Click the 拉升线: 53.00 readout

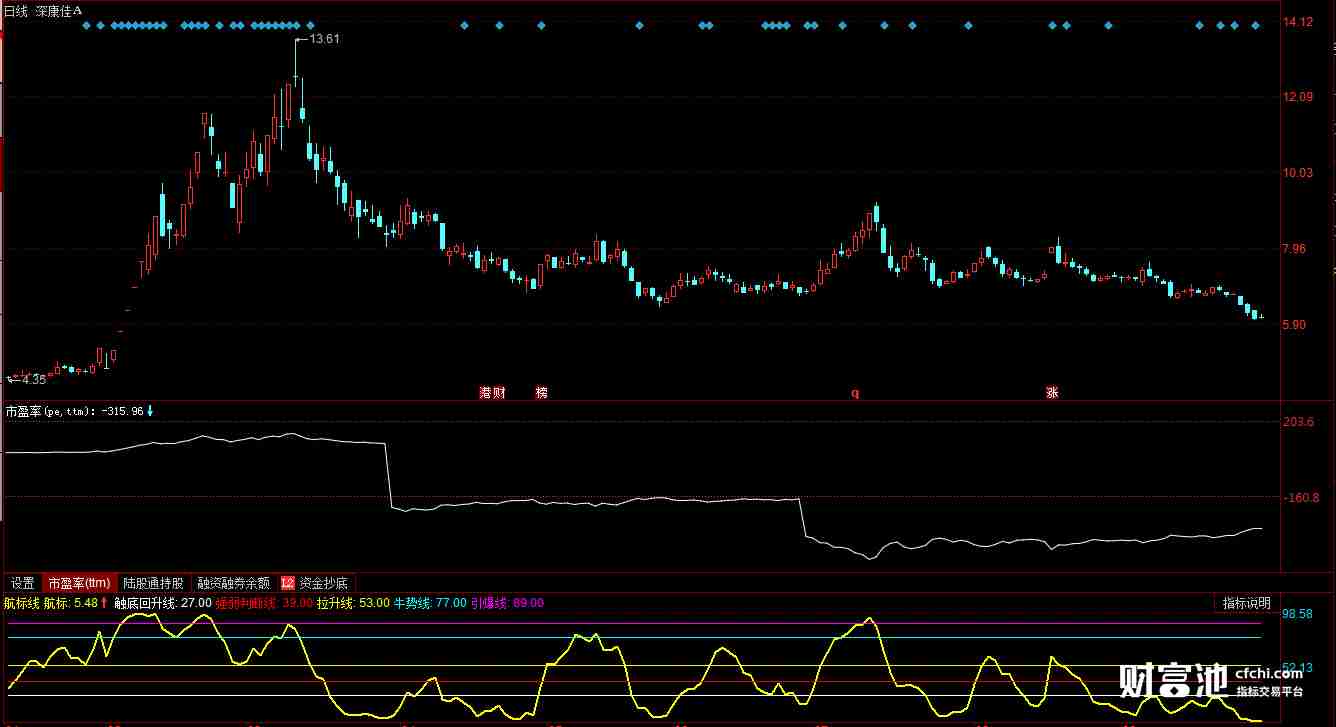coord(353,603)
